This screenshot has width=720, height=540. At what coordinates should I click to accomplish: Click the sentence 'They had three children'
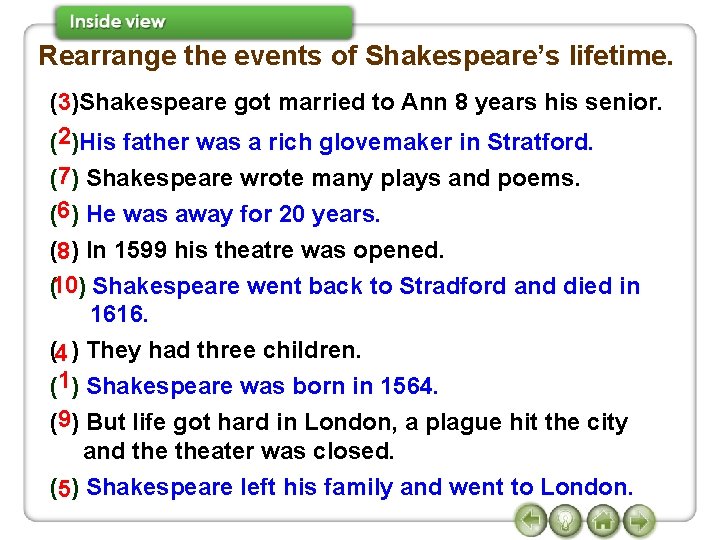pos(224,351)
